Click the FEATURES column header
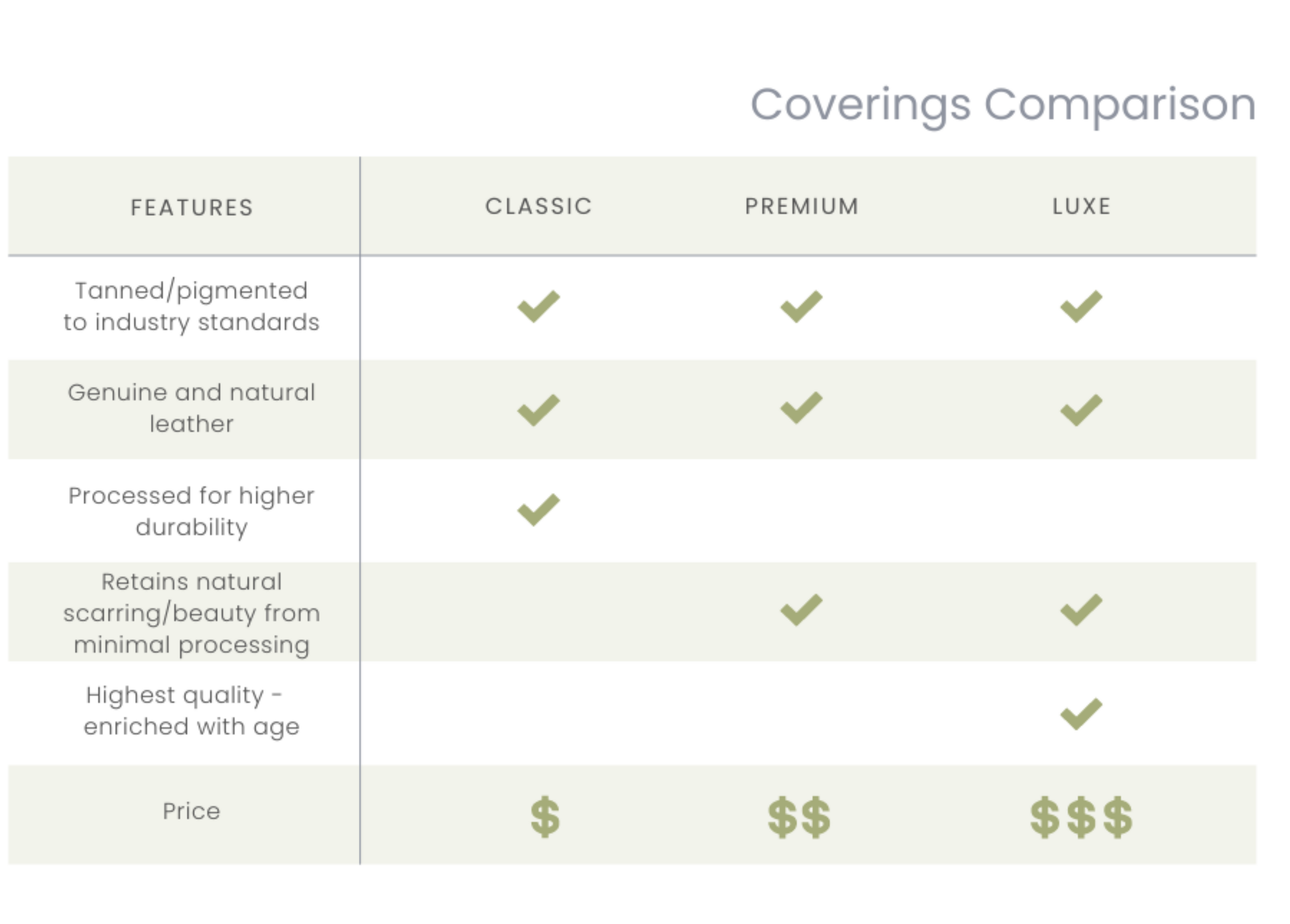 point(192,207)
